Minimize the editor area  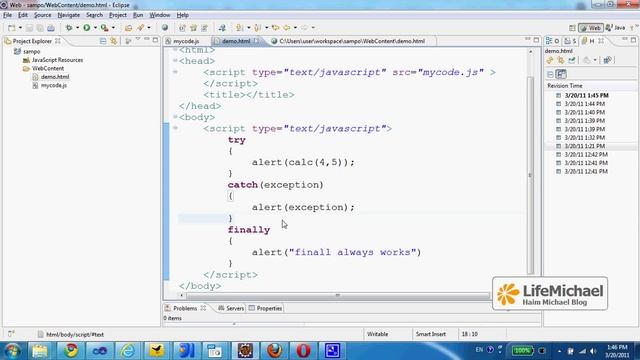[x=528, y=40]
